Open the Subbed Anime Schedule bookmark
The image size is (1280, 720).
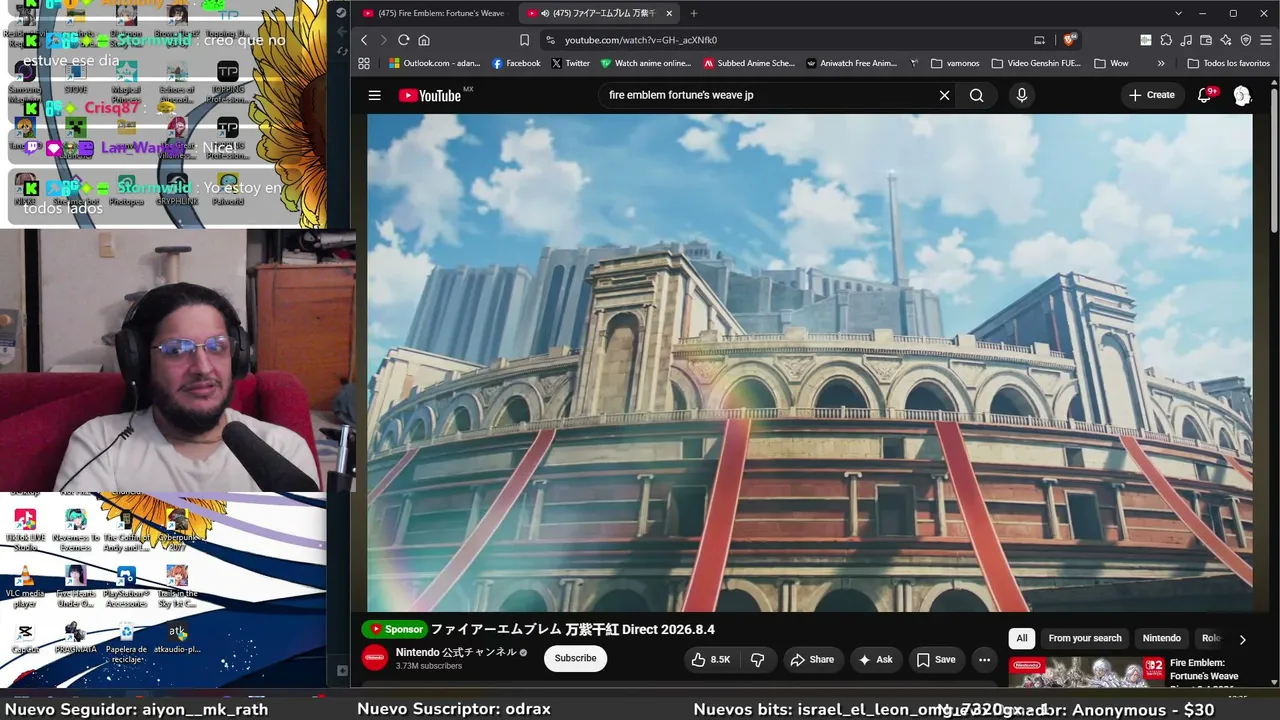749,63
